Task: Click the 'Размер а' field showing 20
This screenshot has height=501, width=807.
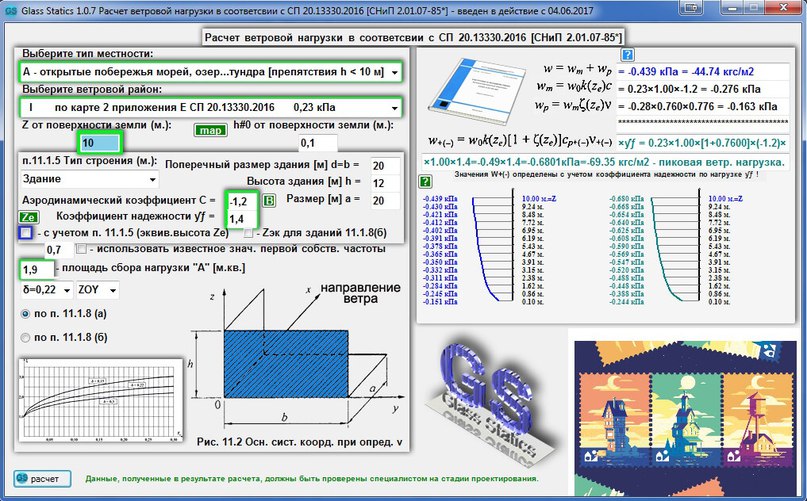Action: pyautogui.click(x=384, y=200)
